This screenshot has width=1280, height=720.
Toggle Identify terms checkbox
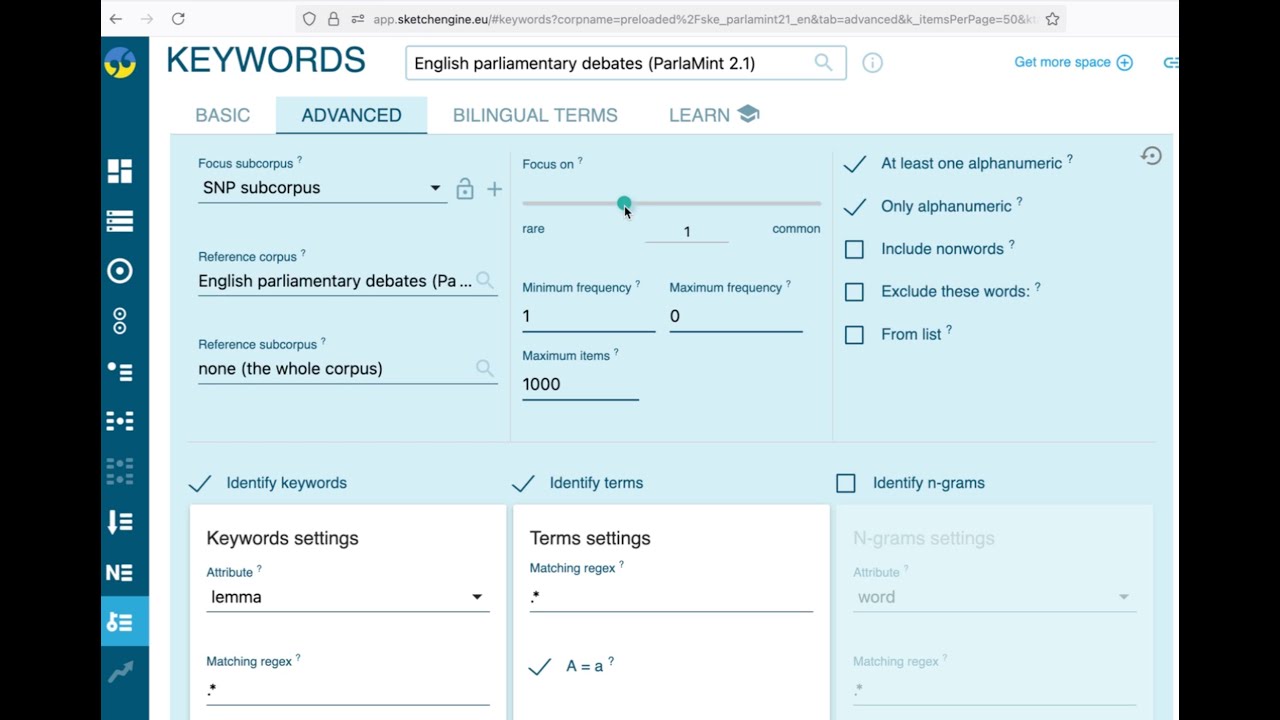523,483
